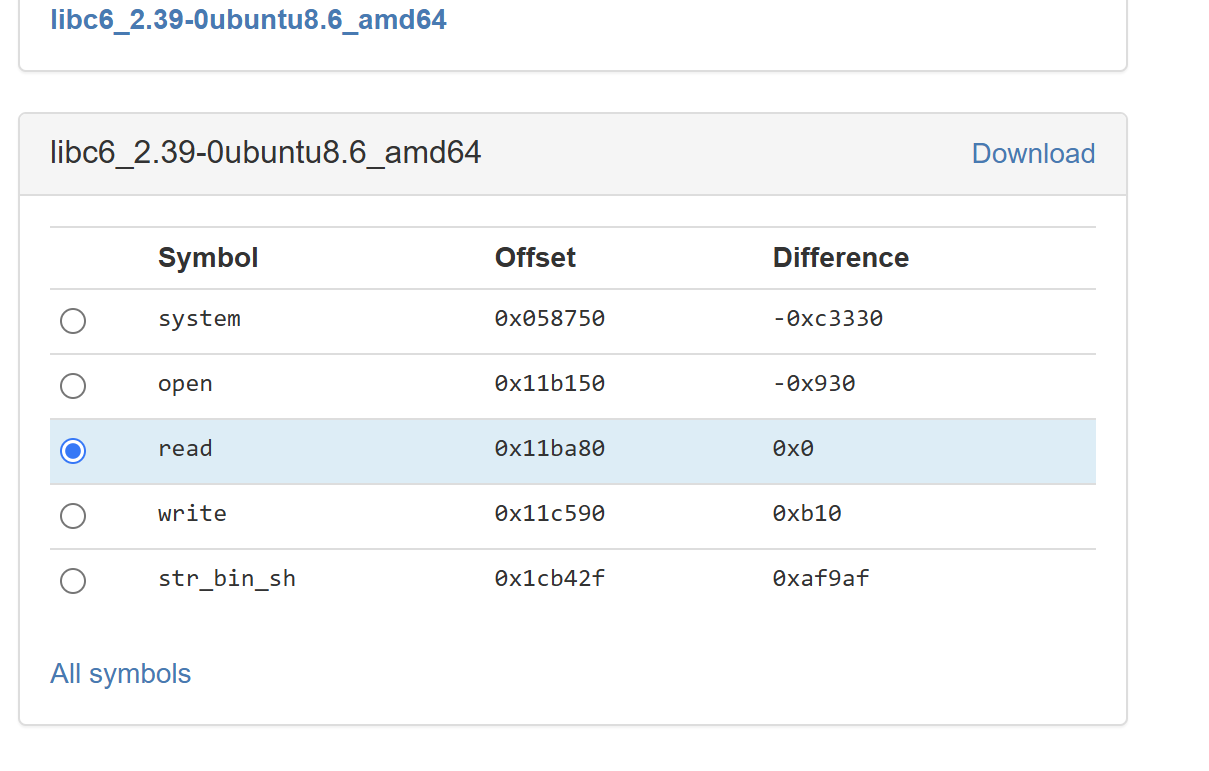
Task: Choose the write symbol radio button
Action: (x=73, y=516)
